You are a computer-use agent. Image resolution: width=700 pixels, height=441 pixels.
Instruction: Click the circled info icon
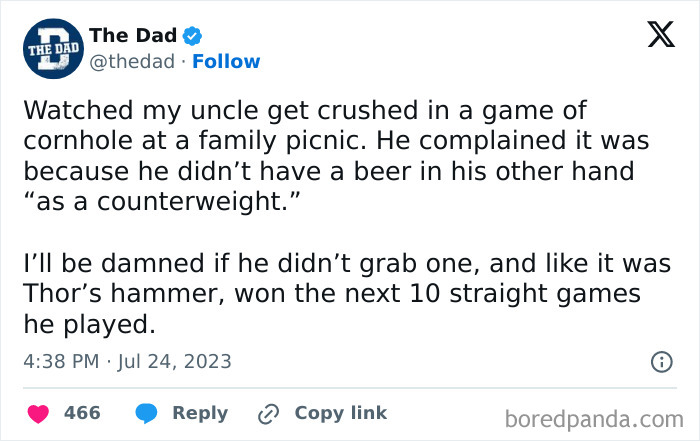[x=661, y=363]
